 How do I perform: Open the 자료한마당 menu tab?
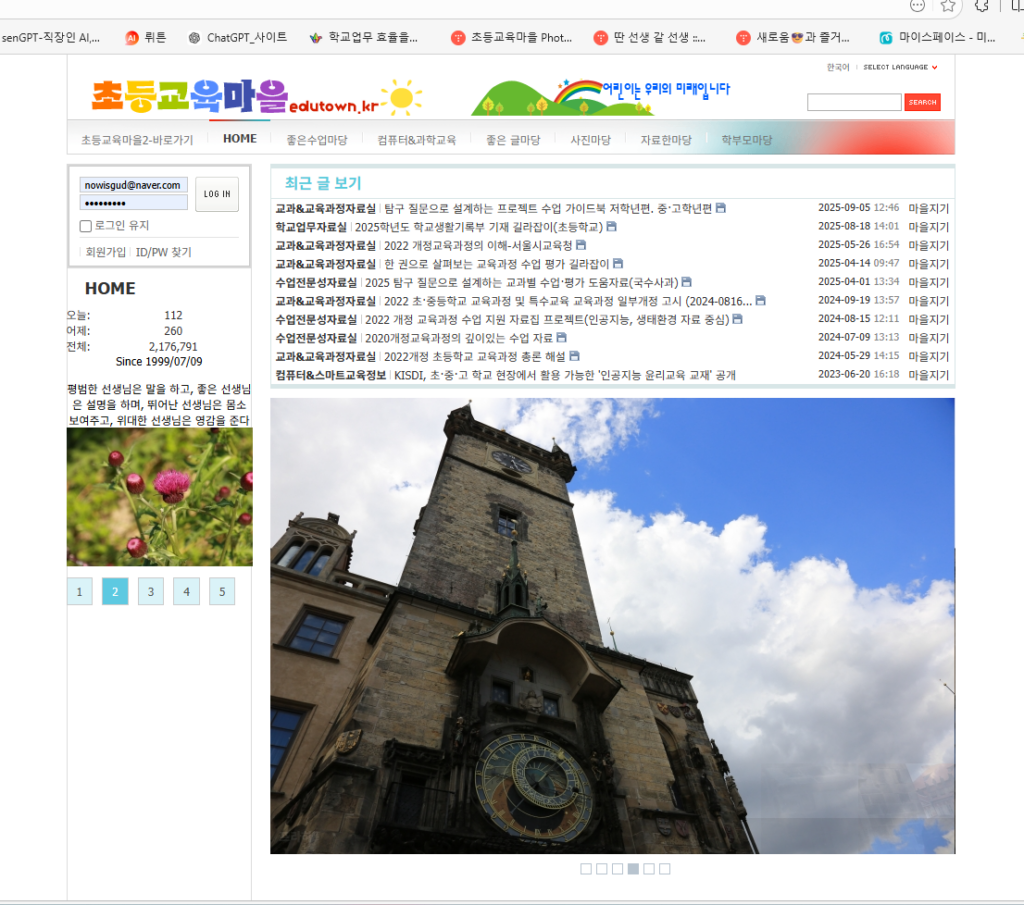click(666, 140)
